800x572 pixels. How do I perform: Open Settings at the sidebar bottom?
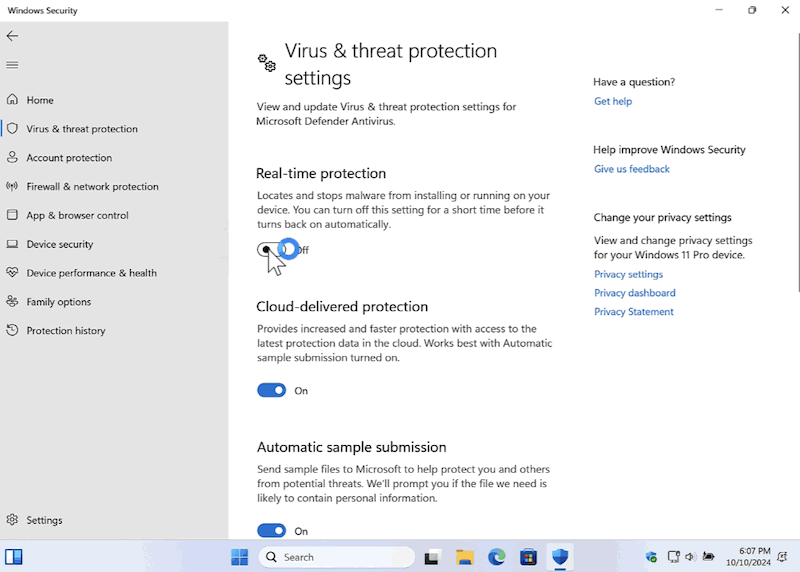pos(114,519)
